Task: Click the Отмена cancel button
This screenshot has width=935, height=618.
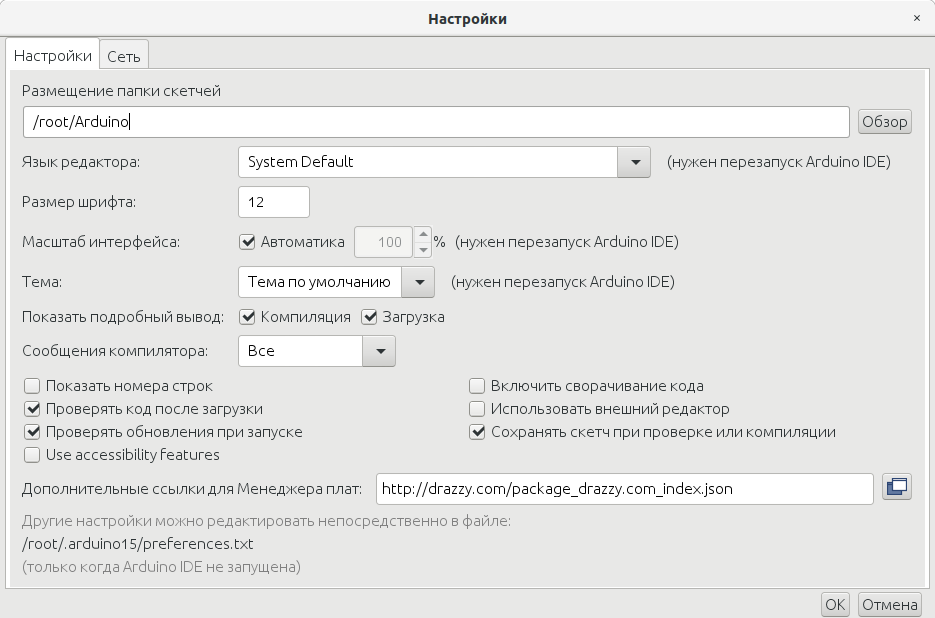Action: [890, 604]
